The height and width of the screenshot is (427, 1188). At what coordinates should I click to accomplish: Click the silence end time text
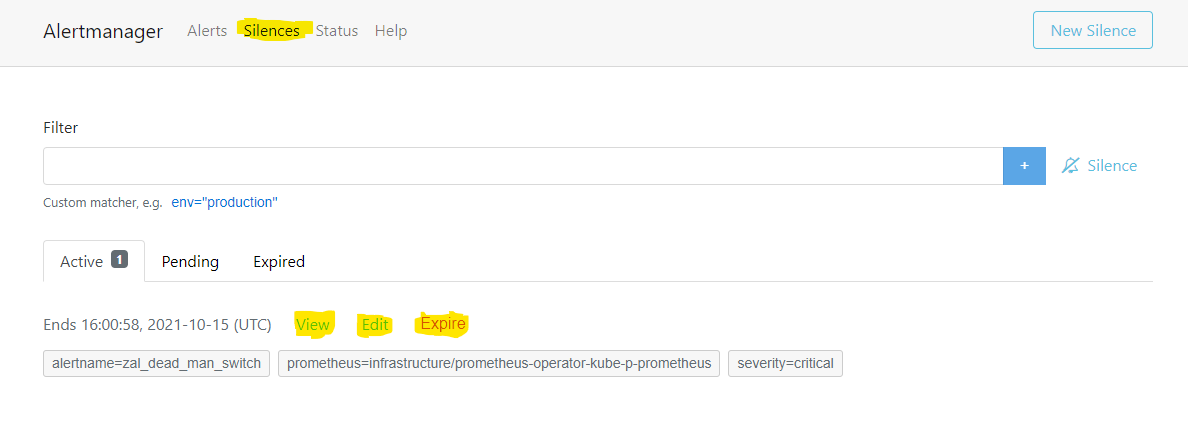coord(157,324)
